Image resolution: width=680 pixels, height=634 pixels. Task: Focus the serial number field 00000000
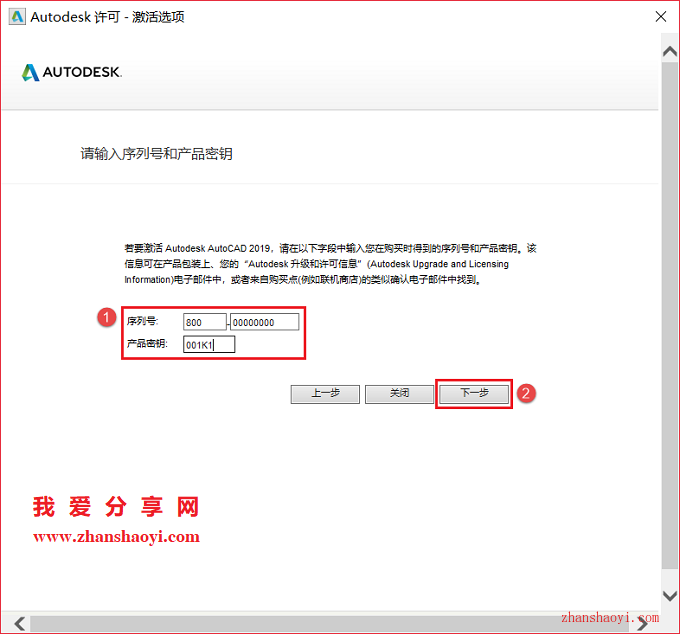[x=265, y=322]
